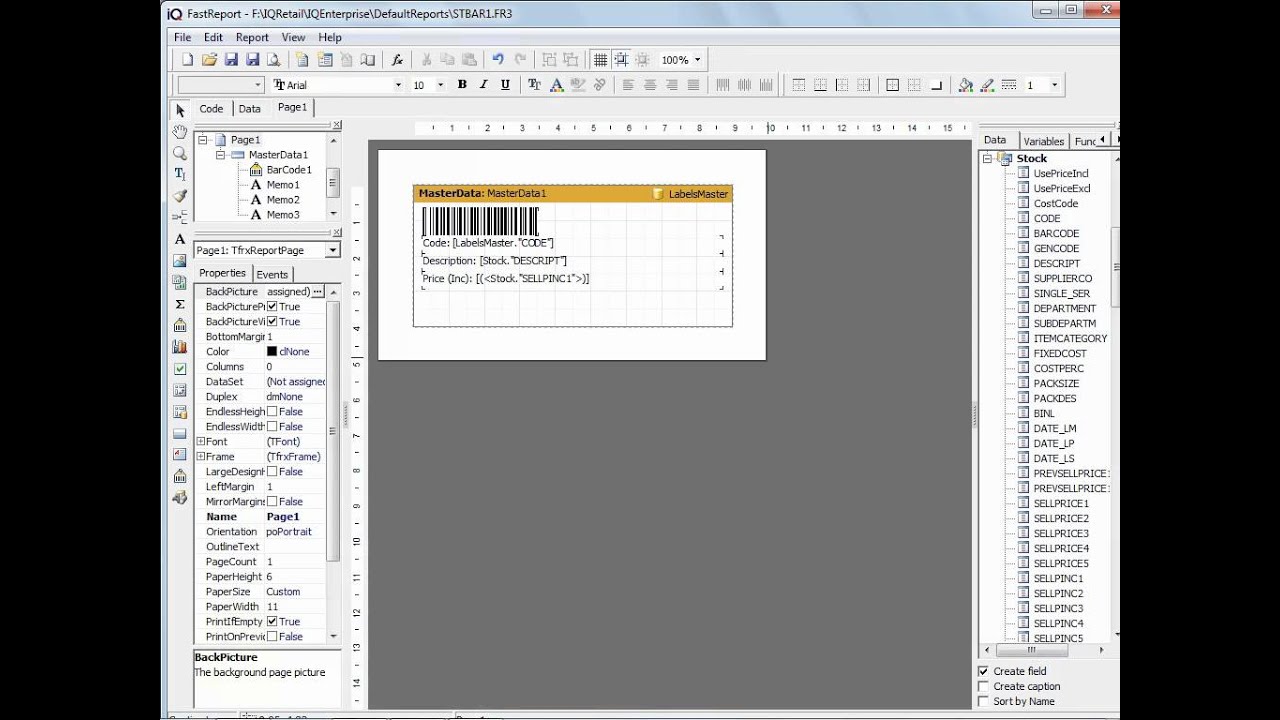Insert a Text object with A tool
This screenshot has height=720, width=1280.
pos(180,239)
